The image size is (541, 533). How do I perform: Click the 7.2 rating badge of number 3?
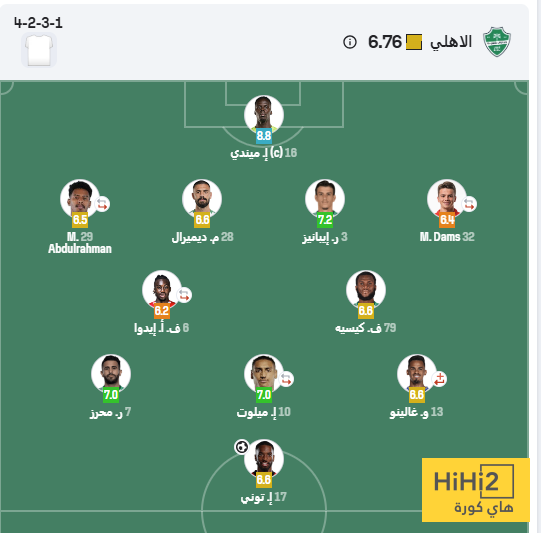coord(325,220)
